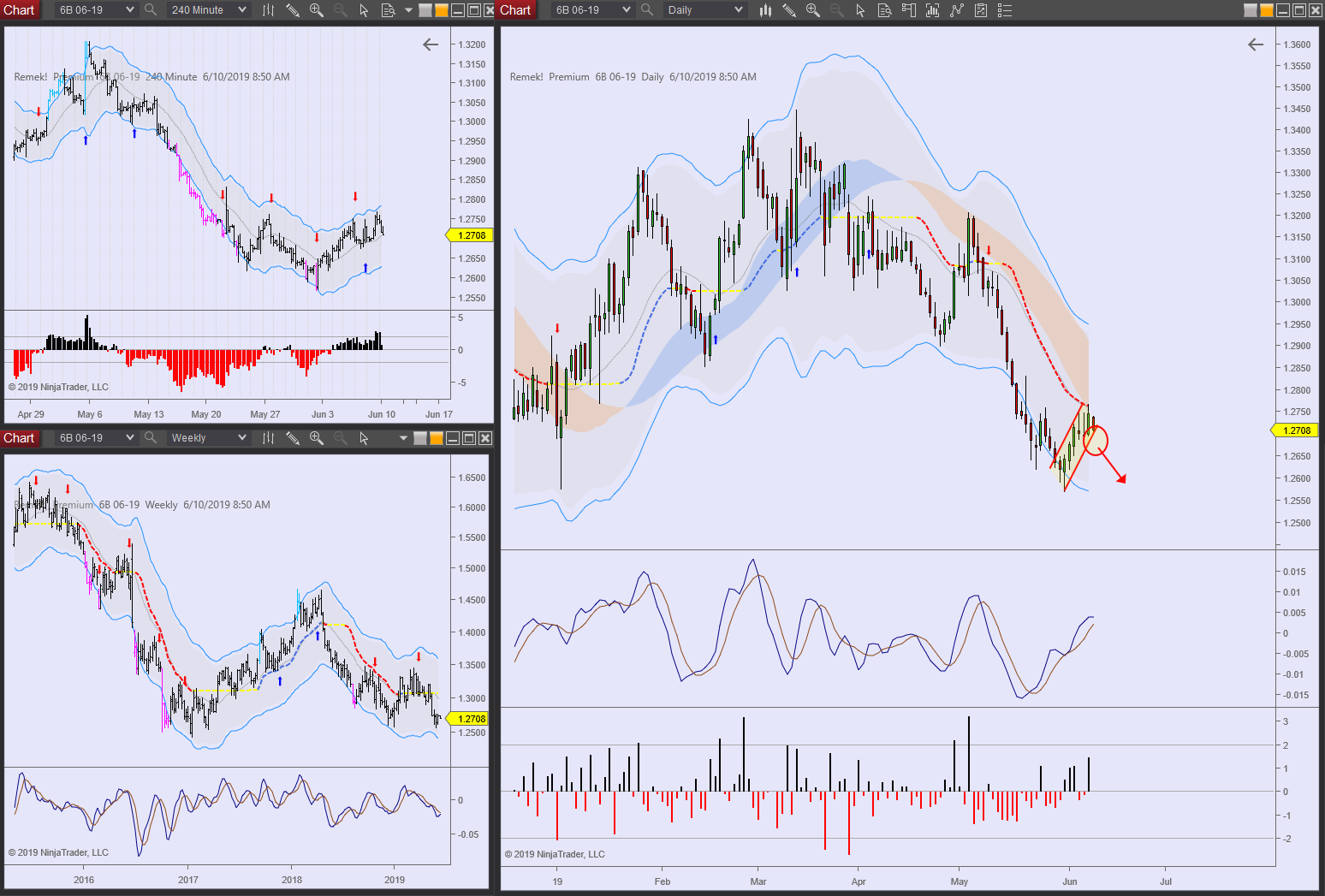Open candlestick bar style icon in Daily chart
Screen dimensions: 1325x896
[x=765, y=9]
